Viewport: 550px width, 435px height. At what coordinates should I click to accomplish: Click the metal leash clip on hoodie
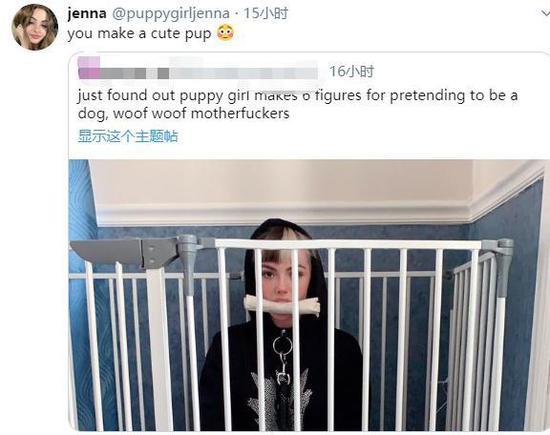point(282,359)
